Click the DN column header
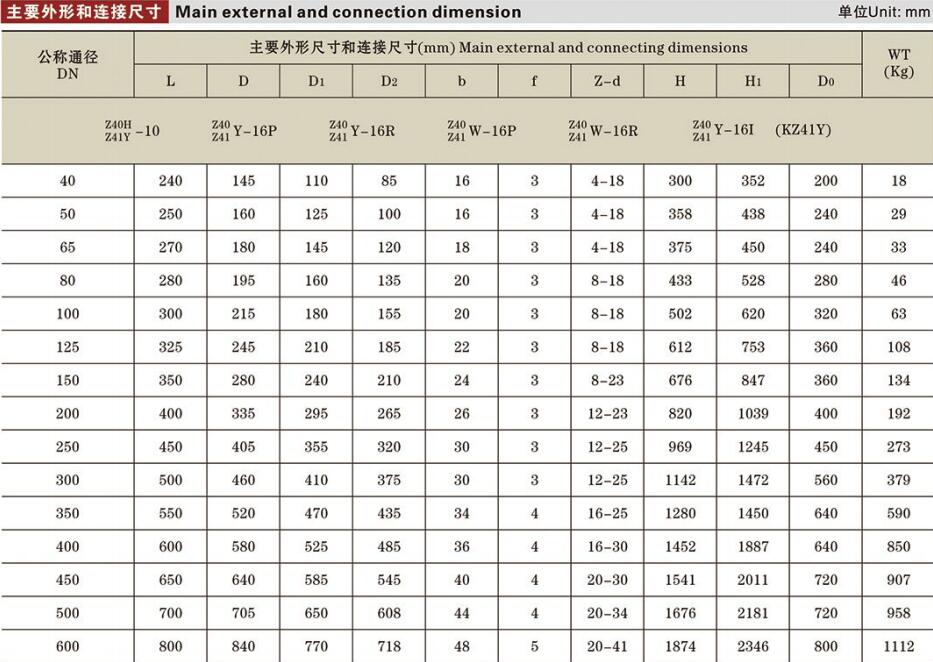 tap(66, 60)
